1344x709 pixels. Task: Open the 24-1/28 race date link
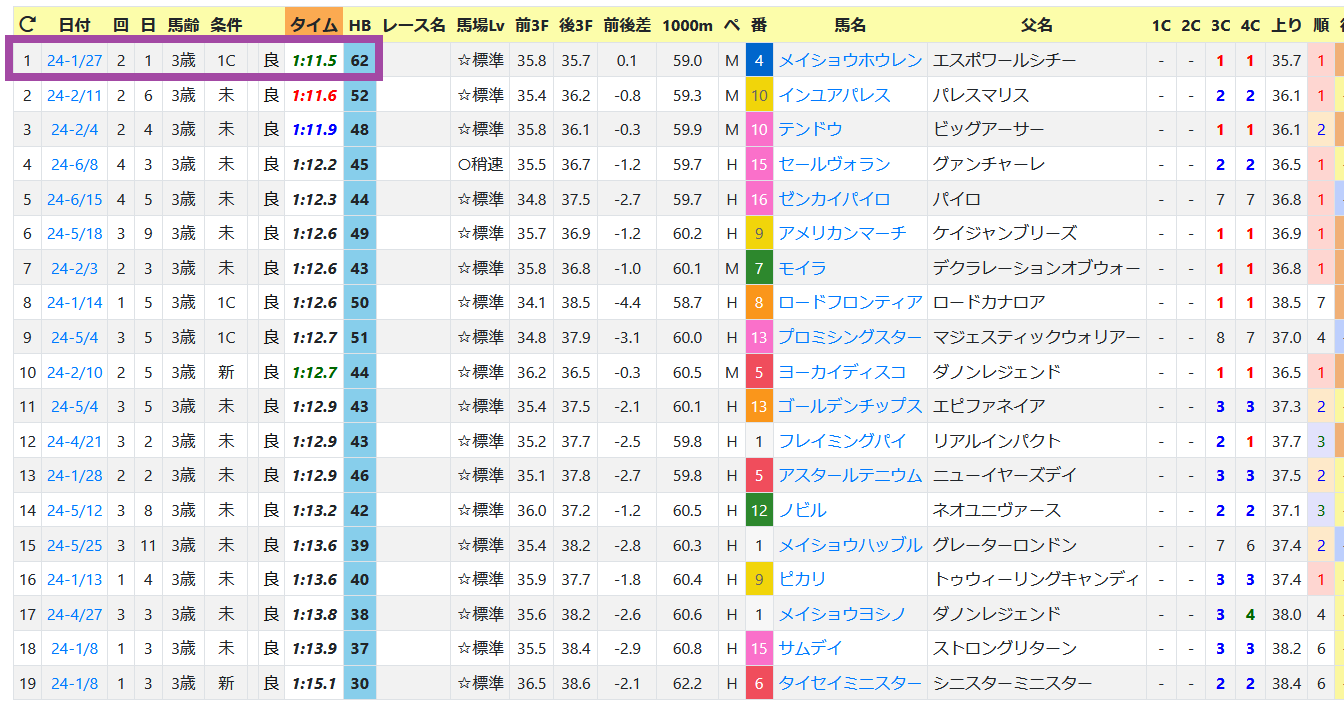point(75,476)
